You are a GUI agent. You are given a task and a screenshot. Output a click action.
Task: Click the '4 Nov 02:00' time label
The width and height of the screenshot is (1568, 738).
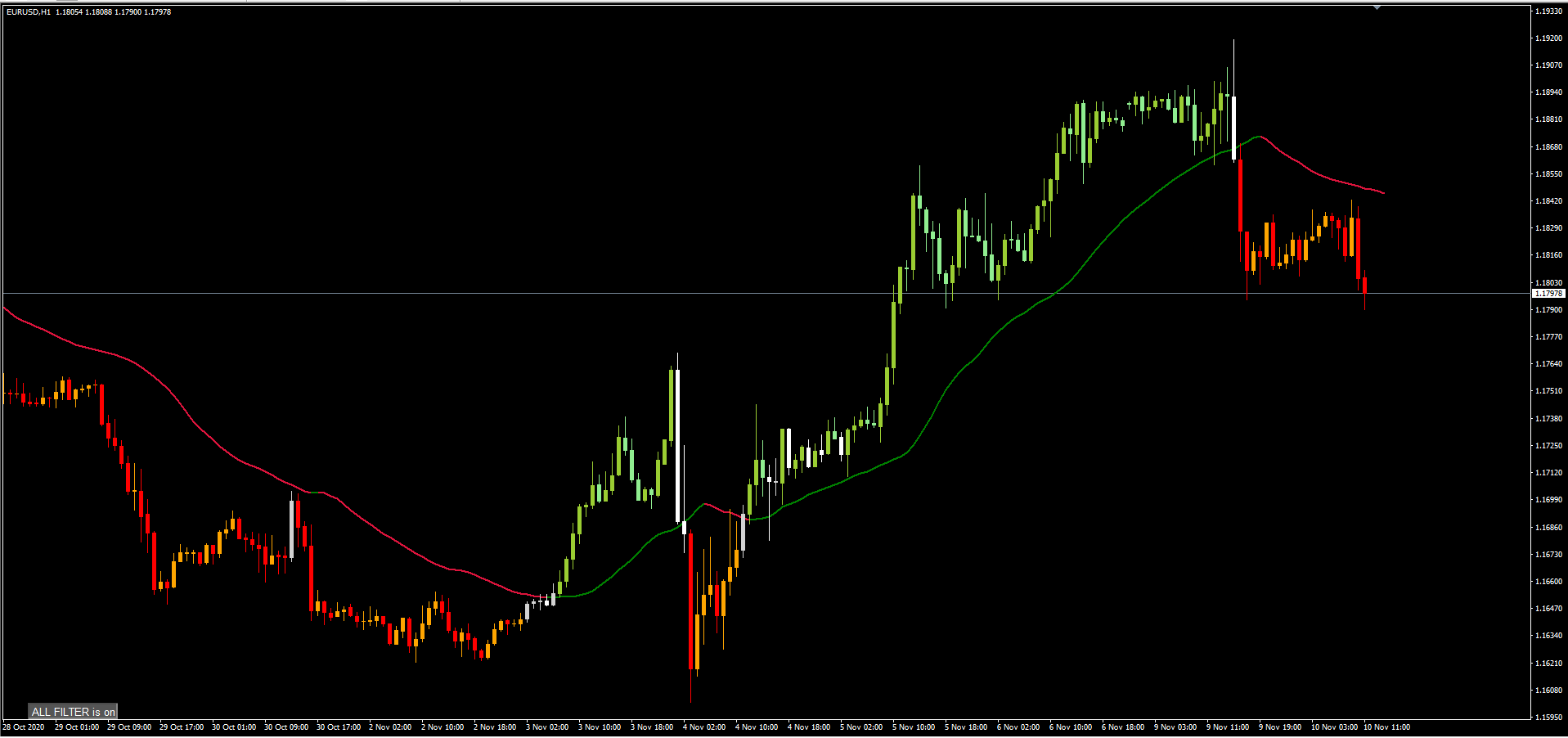pos(704,727)
